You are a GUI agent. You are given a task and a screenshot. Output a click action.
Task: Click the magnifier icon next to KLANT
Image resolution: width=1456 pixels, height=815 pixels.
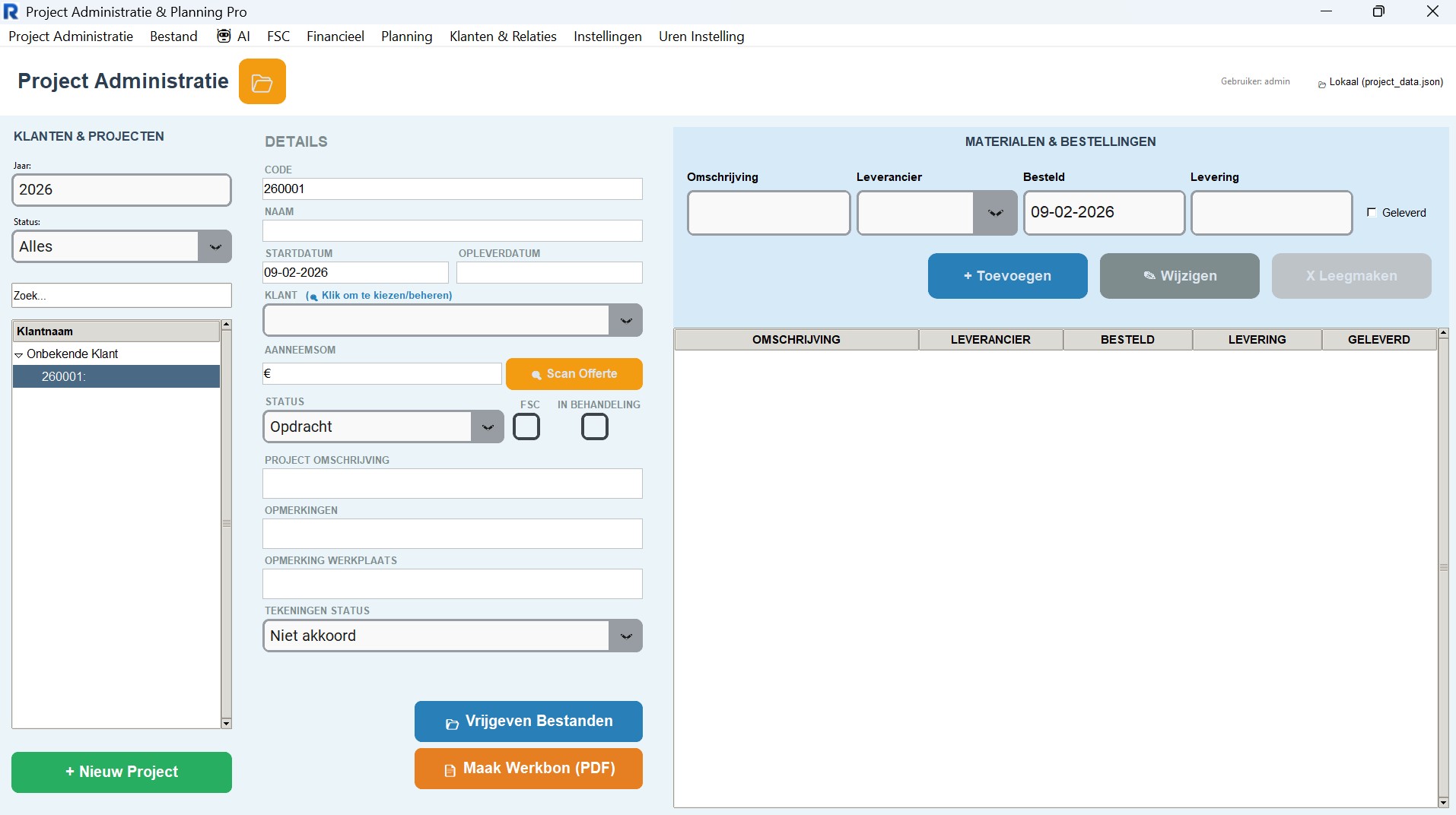(312, 297)
